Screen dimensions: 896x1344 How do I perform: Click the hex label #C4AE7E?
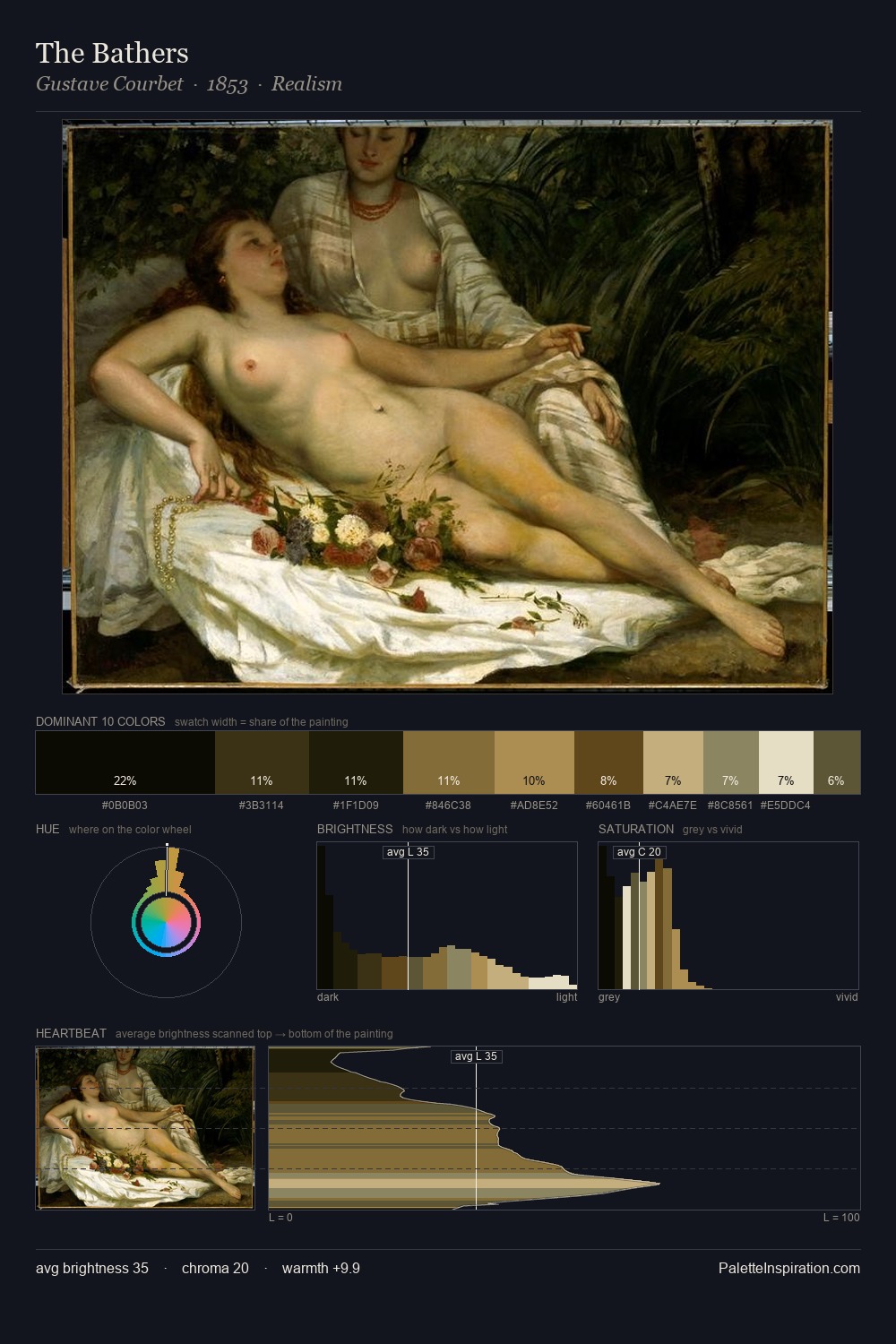[x=673, y=806]
